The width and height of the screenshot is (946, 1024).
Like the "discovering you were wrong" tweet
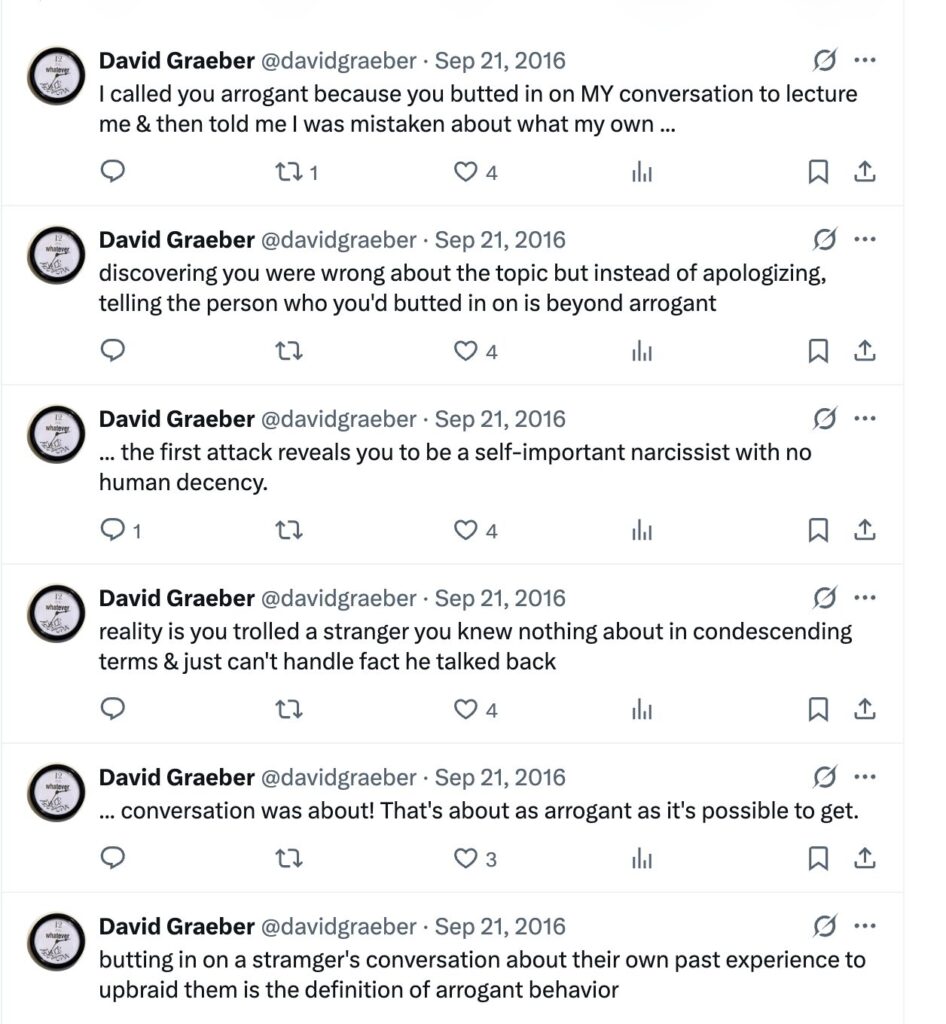(475, 351)
